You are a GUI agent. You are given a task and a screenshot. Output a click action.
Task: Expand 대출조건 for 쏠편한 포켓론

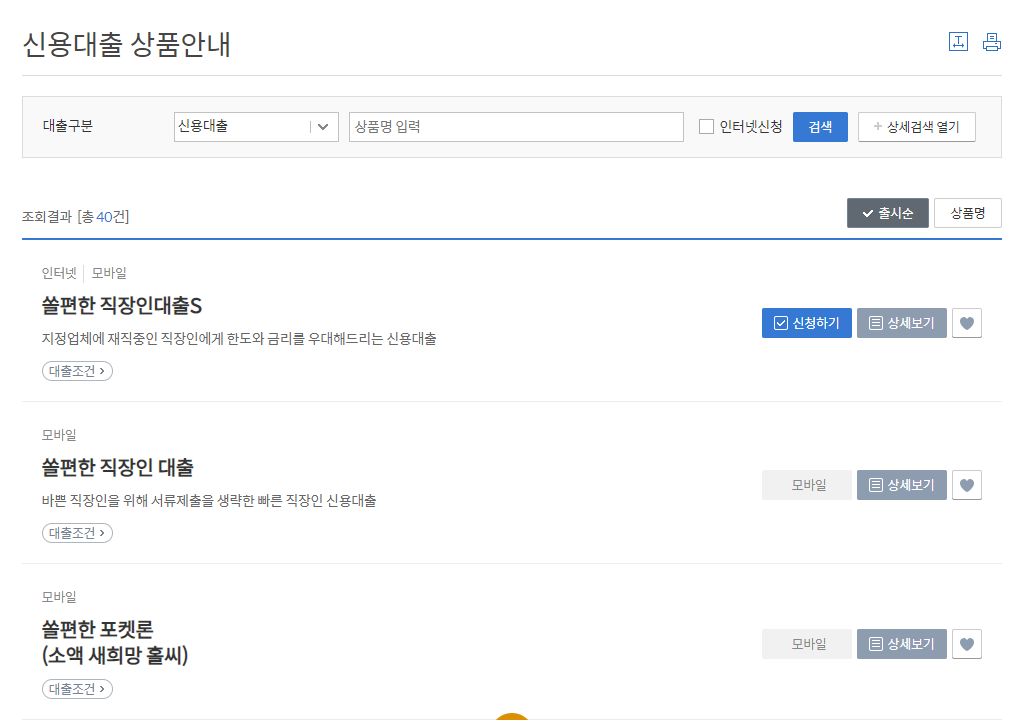point(77,689)
